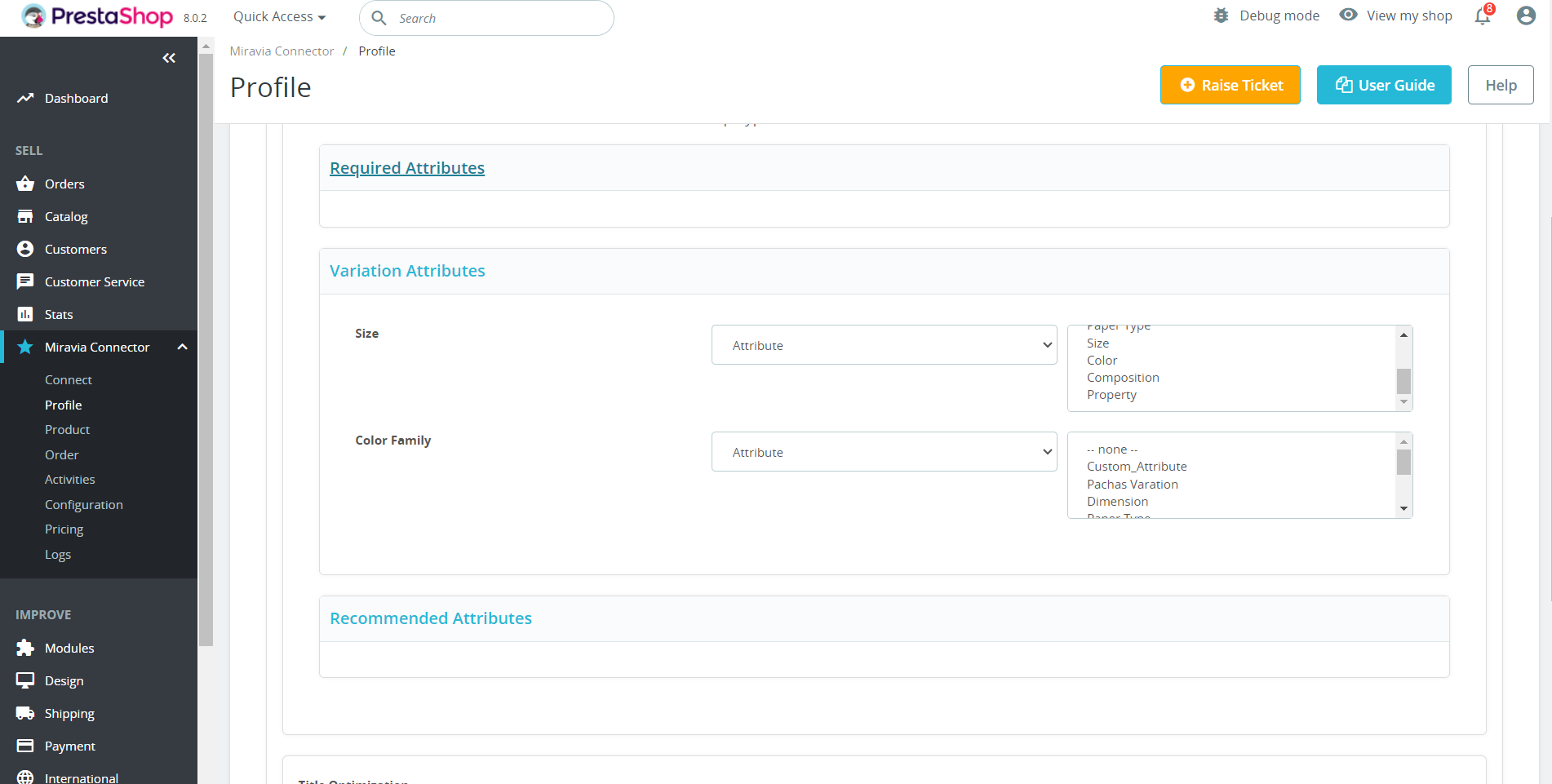The image size is (1552, 784).
Task: Select -- none -- in Color Family list
Action: click(x=1112, y=450)
